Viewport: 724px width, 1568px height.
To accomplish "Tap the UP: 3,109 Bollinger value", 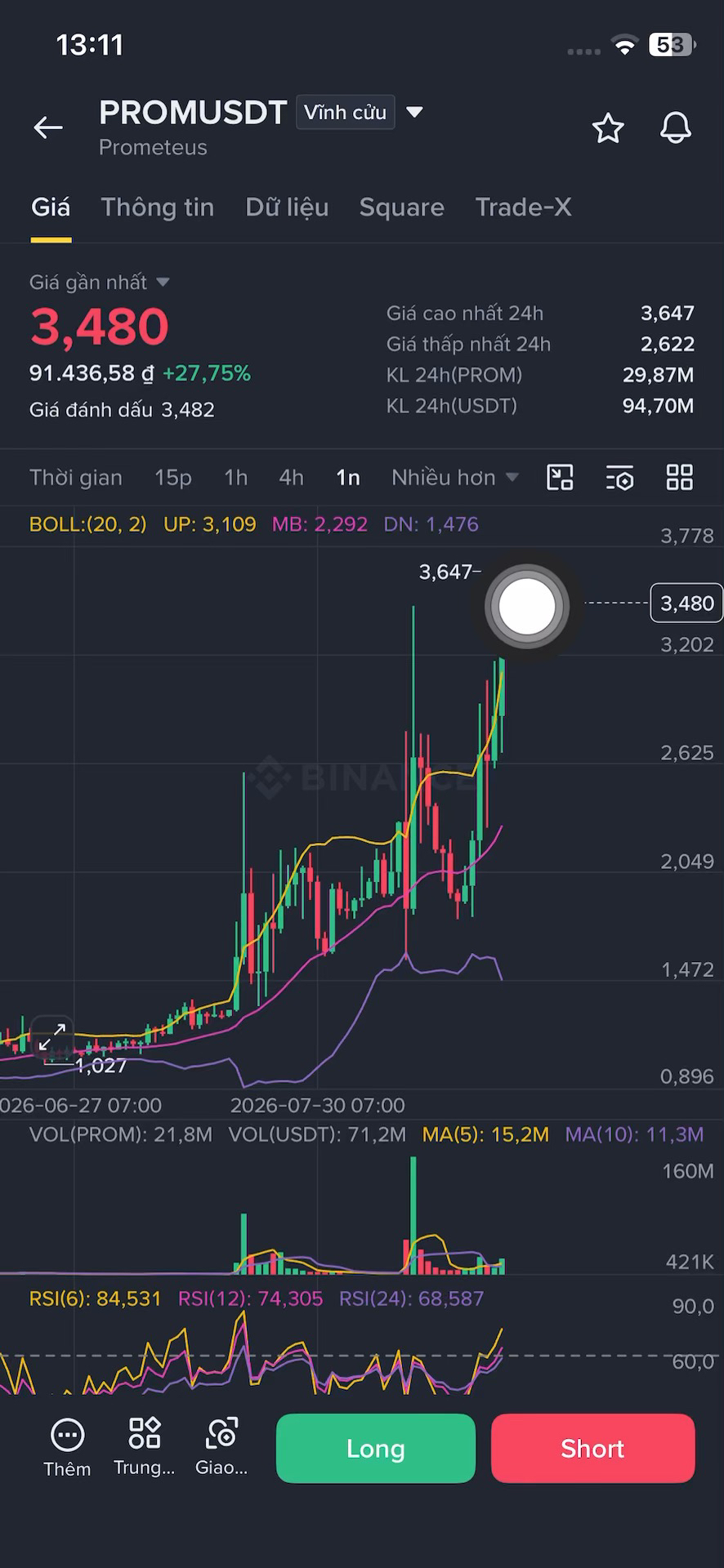I will 210,524.
